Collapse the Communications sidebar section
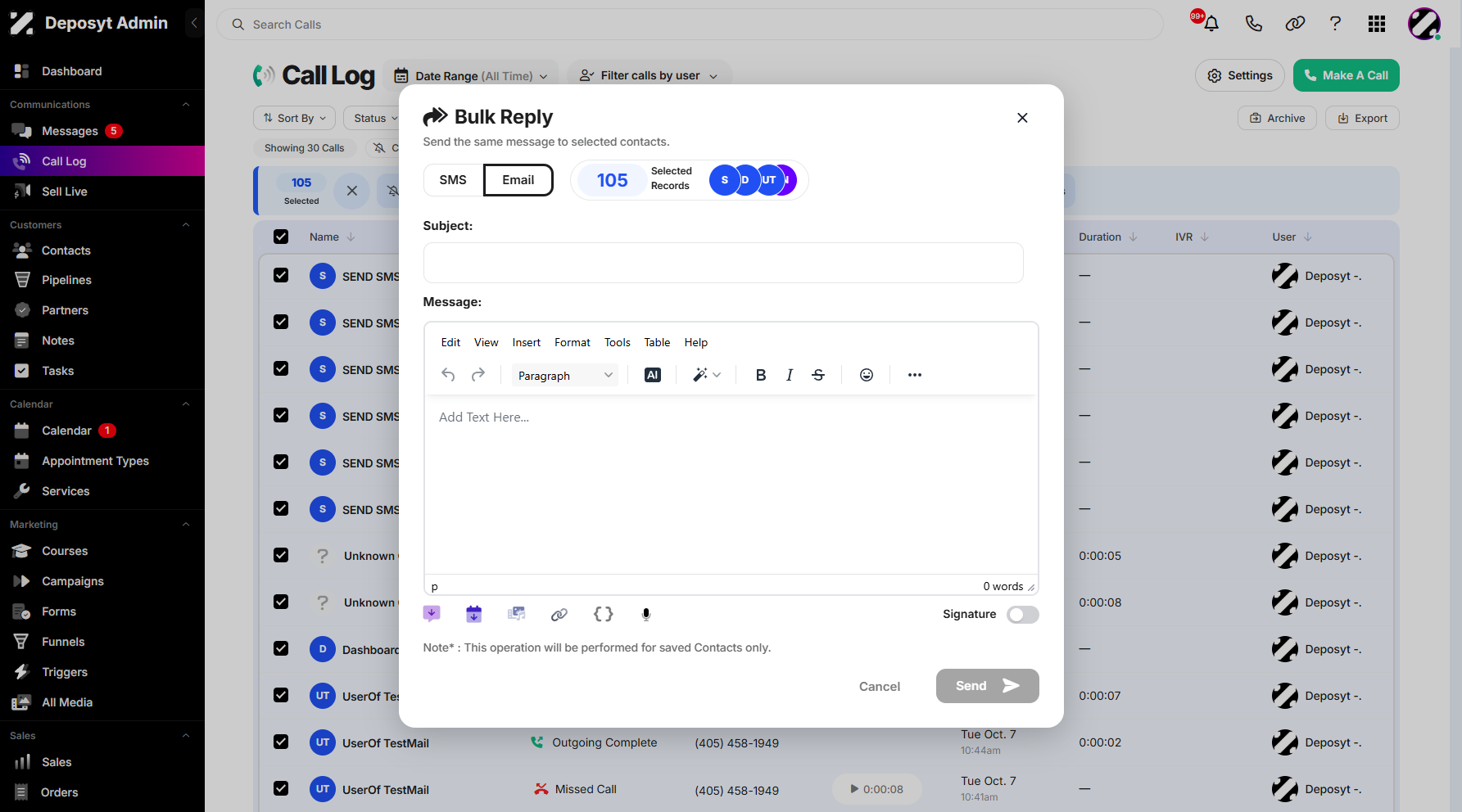This screenshot has width=1462, height=812. point(186,105)
